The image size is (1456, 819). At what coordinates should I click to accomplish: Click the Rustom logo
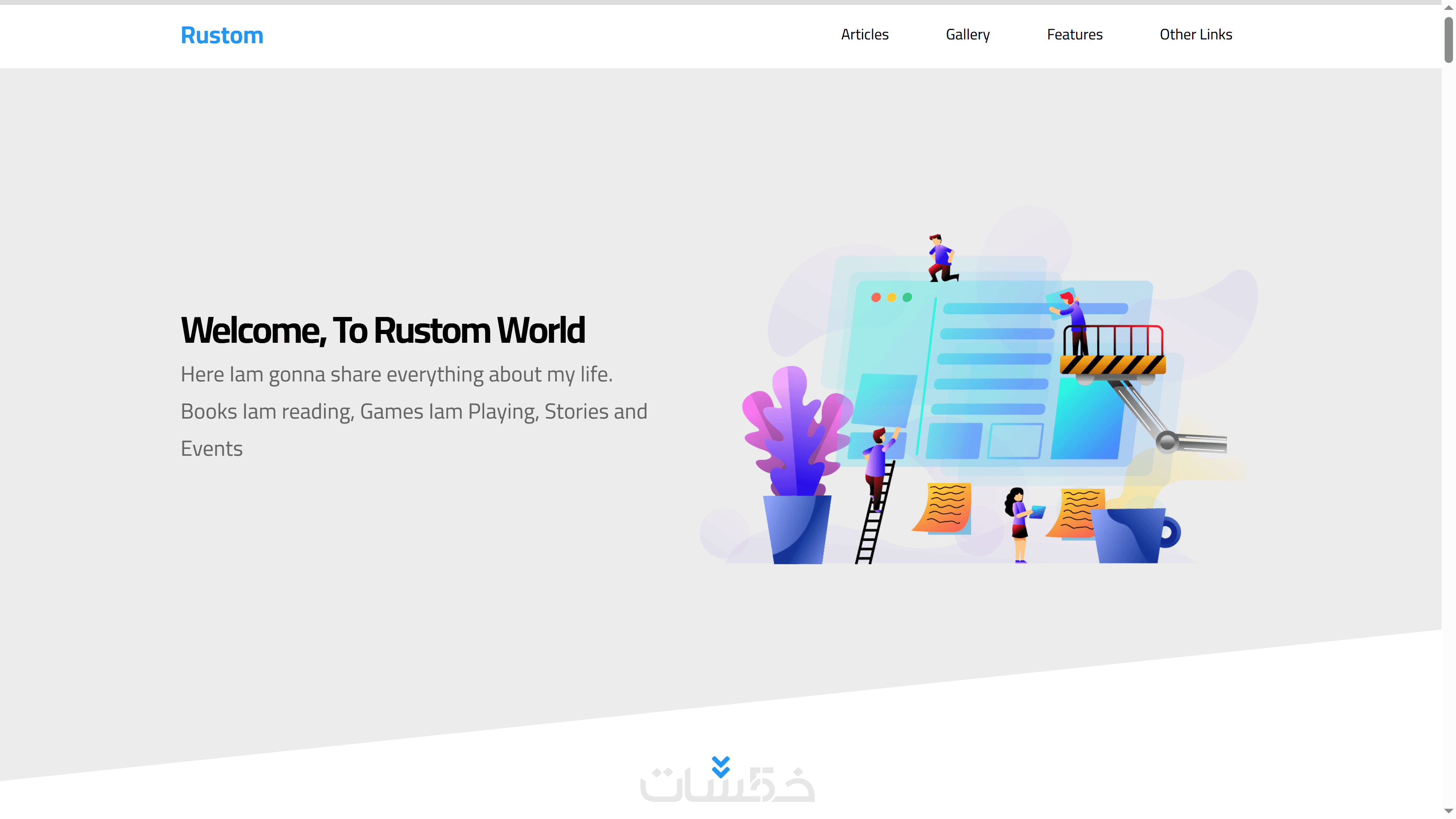click(x=221, y=35)
